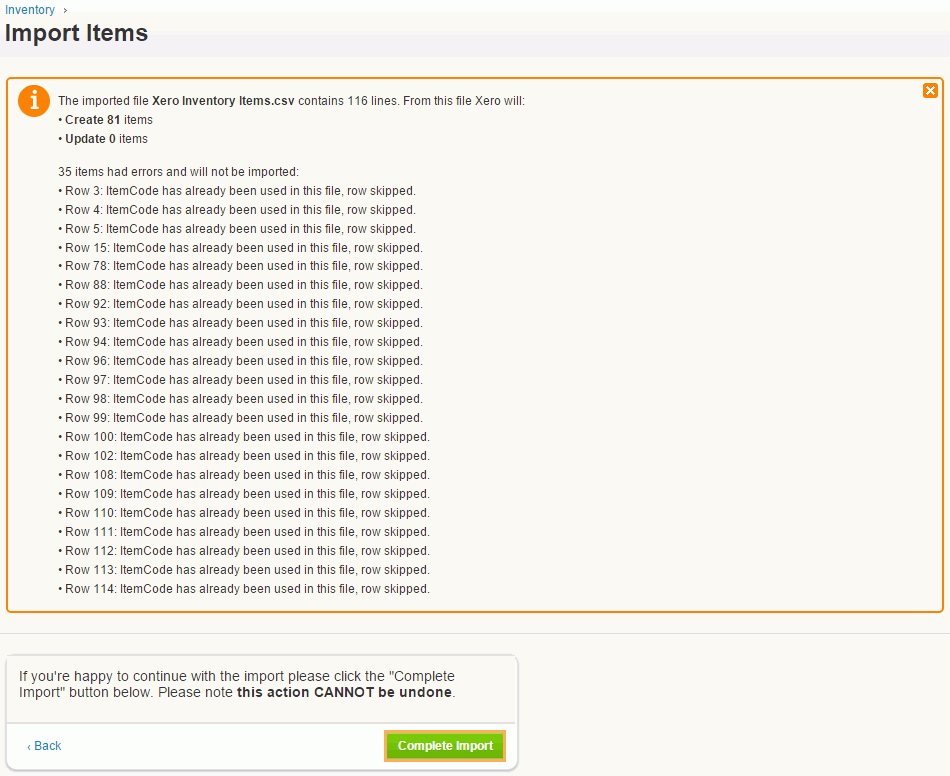950x776 pixels.
Task: Click the Row 112 error message
Action: (x=244, y=551)
